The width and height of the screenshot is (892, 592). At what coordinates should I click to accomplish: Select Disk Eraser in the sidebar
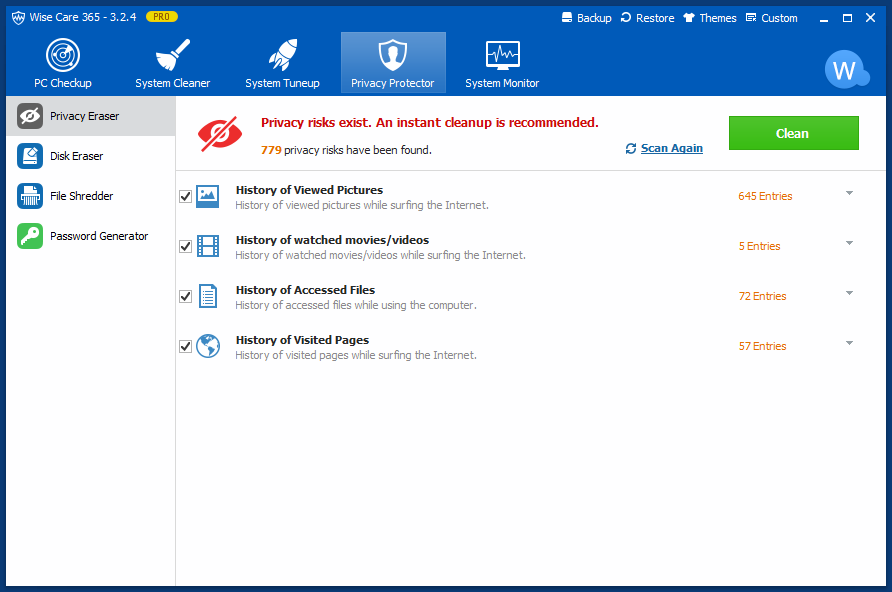pyautogui.click(x=91, y=156)
